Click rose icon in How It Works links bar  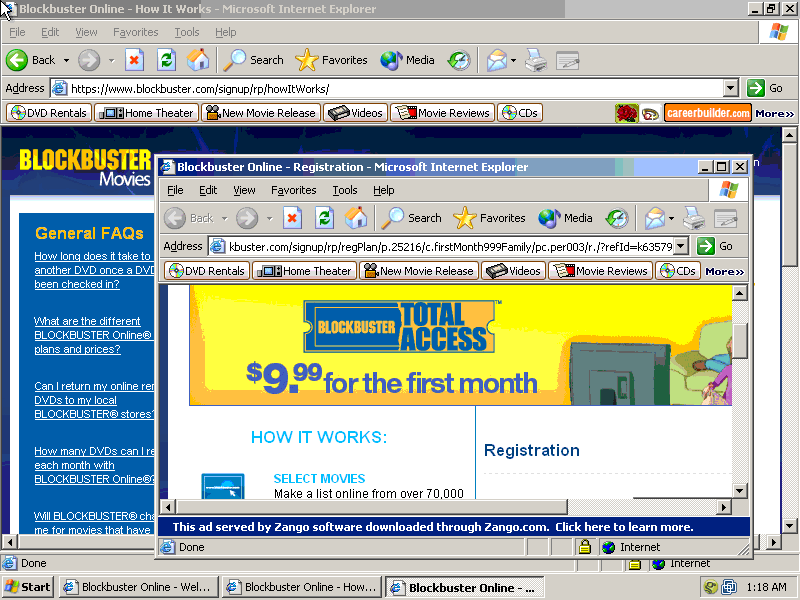(627, 113)
